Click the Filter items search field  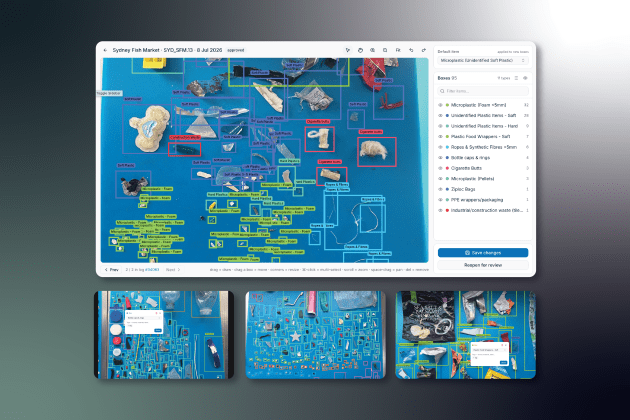click(x=483, y=91)
